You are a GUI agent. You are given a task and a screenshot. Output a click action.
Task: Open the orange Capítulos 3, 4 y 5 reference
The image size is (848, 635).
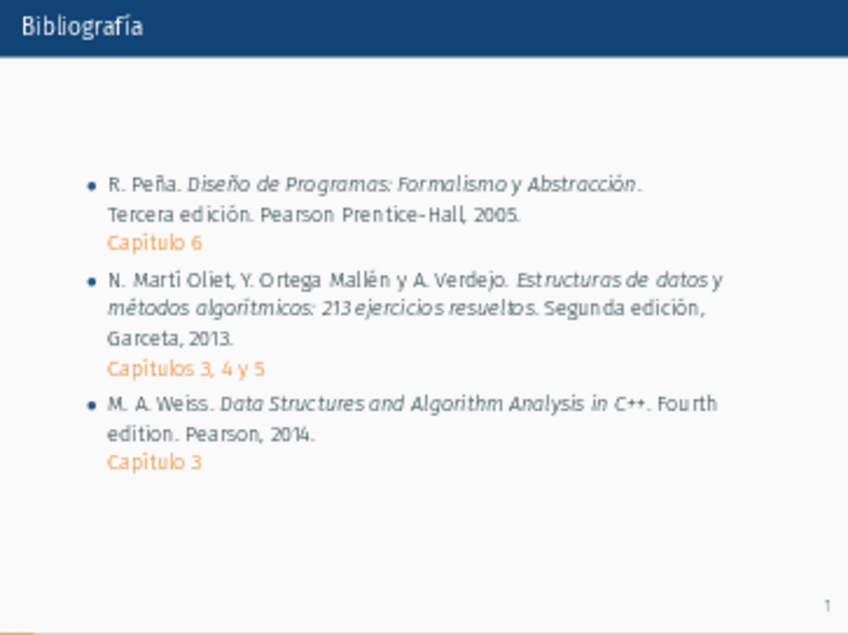coord(186,369)
